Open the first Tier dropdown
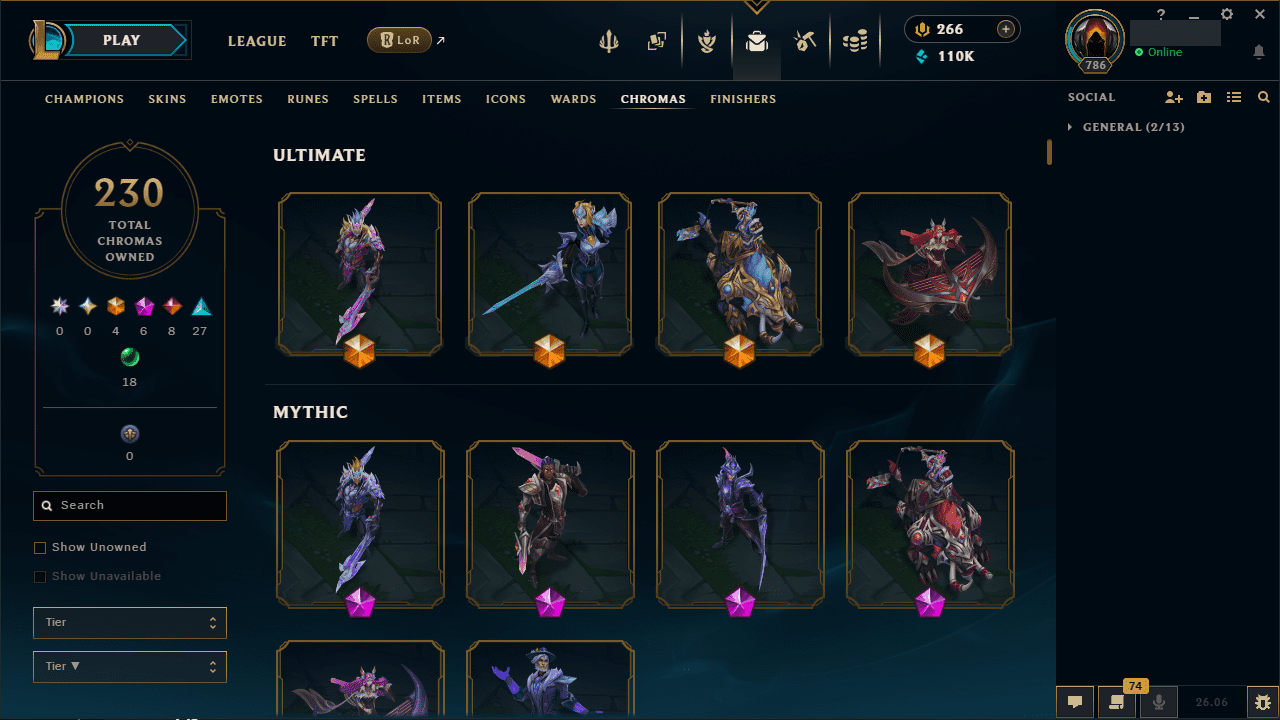1280x720 pixels. (x=130, y=622)
